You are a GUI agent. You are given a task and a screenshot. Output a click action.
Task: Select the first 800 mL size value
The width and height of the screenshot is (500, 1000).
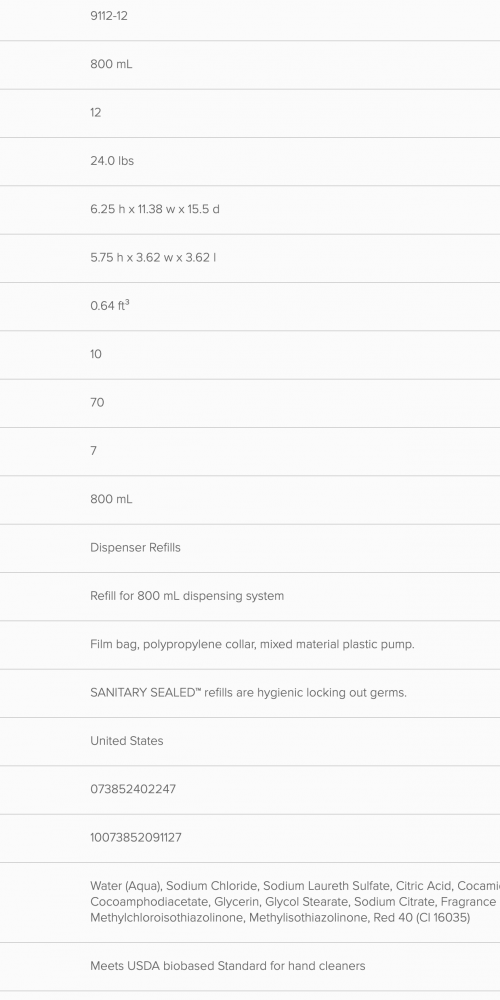tap(111, 64)
